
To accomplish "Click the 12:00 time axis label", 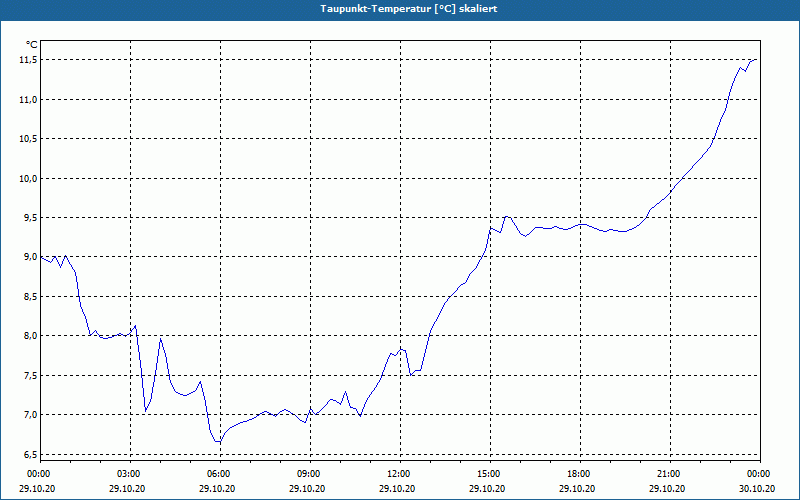I will (399, 474).
